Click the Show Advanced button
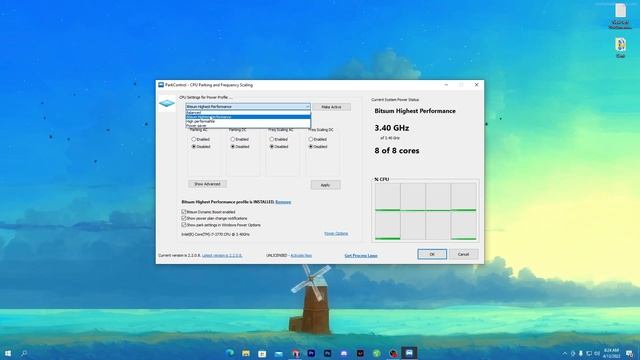This screenshot has width=640, height=360. 207,184
